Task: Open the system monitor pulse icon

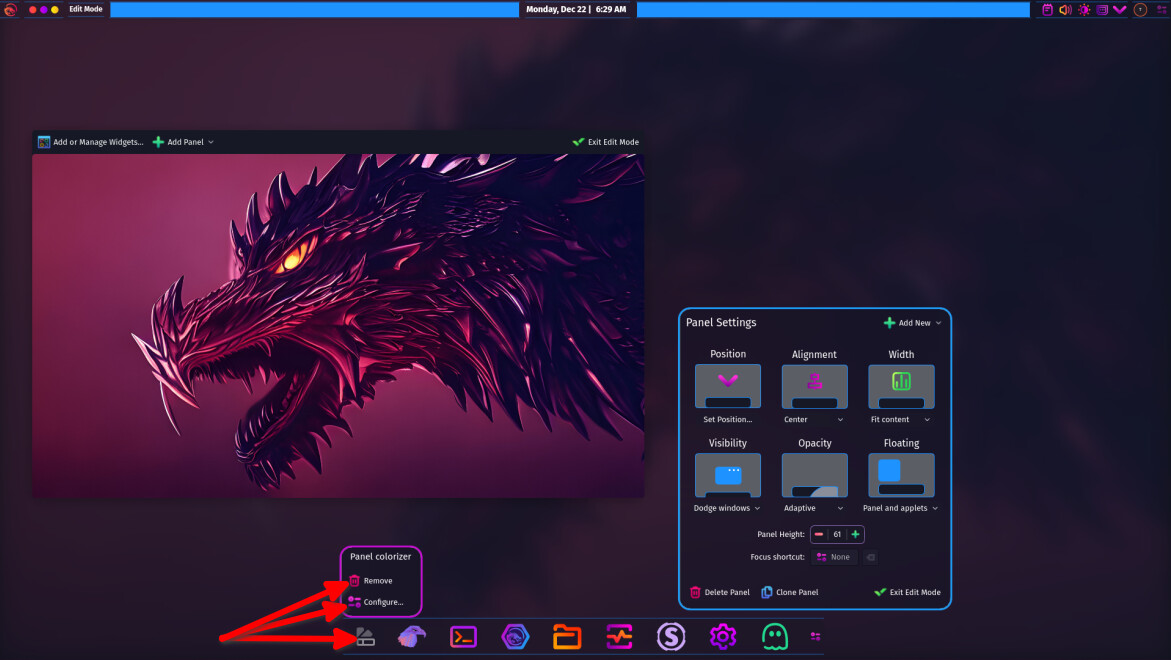Action: pos(619,636)
